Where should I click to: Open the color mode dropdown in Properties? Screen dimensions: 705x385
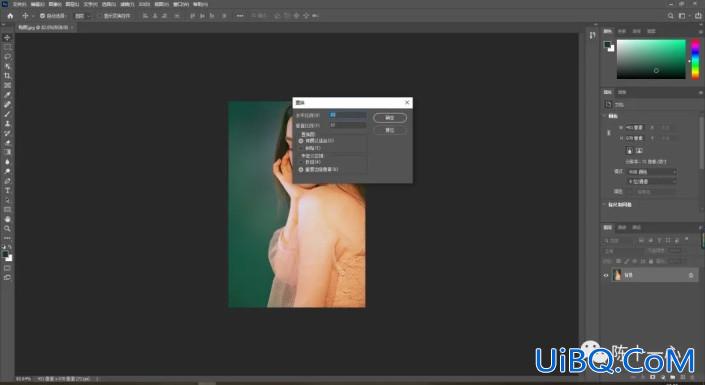(651, 172)
